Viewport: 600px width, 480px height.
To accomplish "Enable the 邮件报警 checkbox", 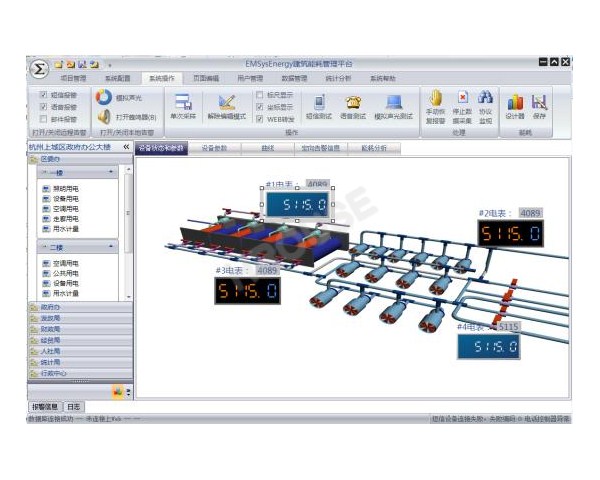I will click(42, 118).
